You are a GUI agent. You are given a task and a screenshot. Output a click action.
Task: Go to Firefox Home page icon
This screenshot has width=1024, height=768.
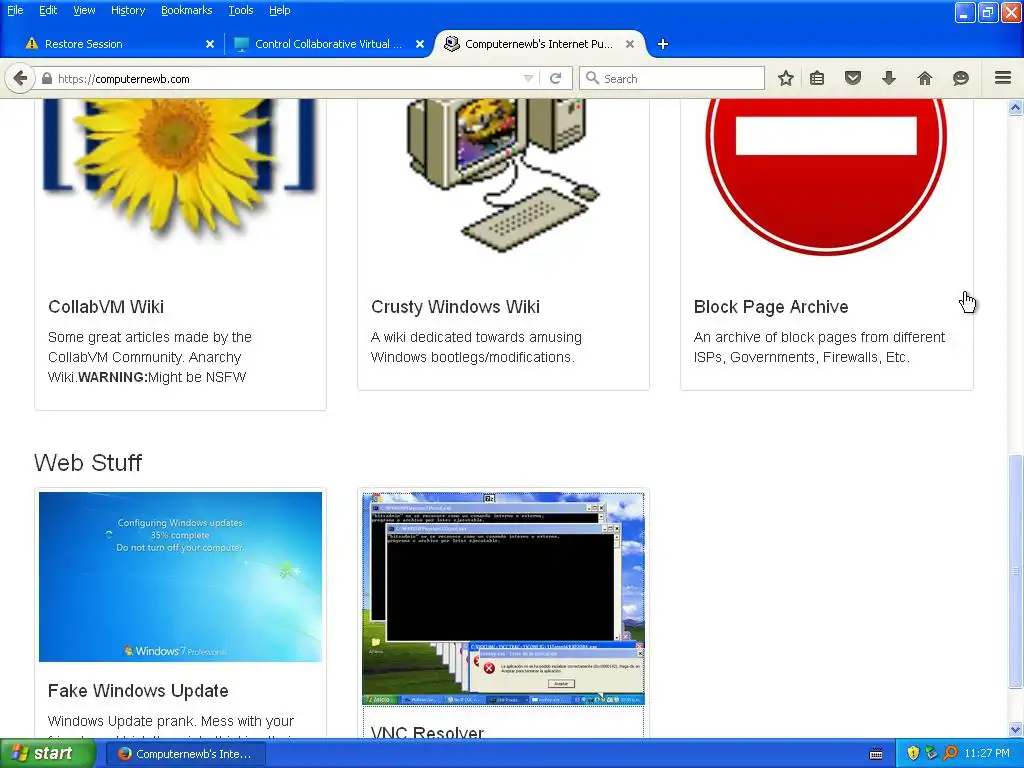(x=925, y=78)
